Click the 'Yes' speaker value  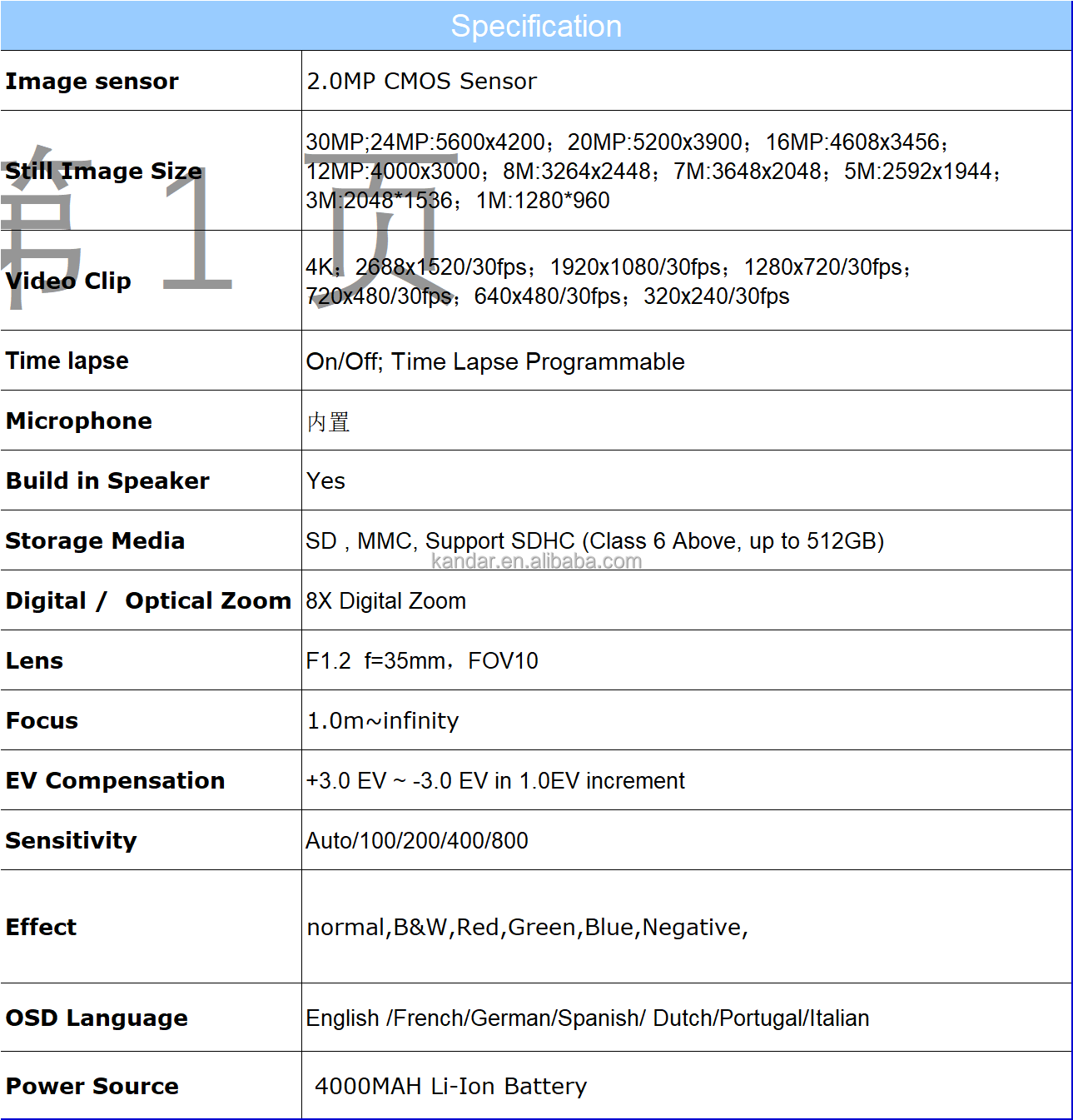coord(325,480)
